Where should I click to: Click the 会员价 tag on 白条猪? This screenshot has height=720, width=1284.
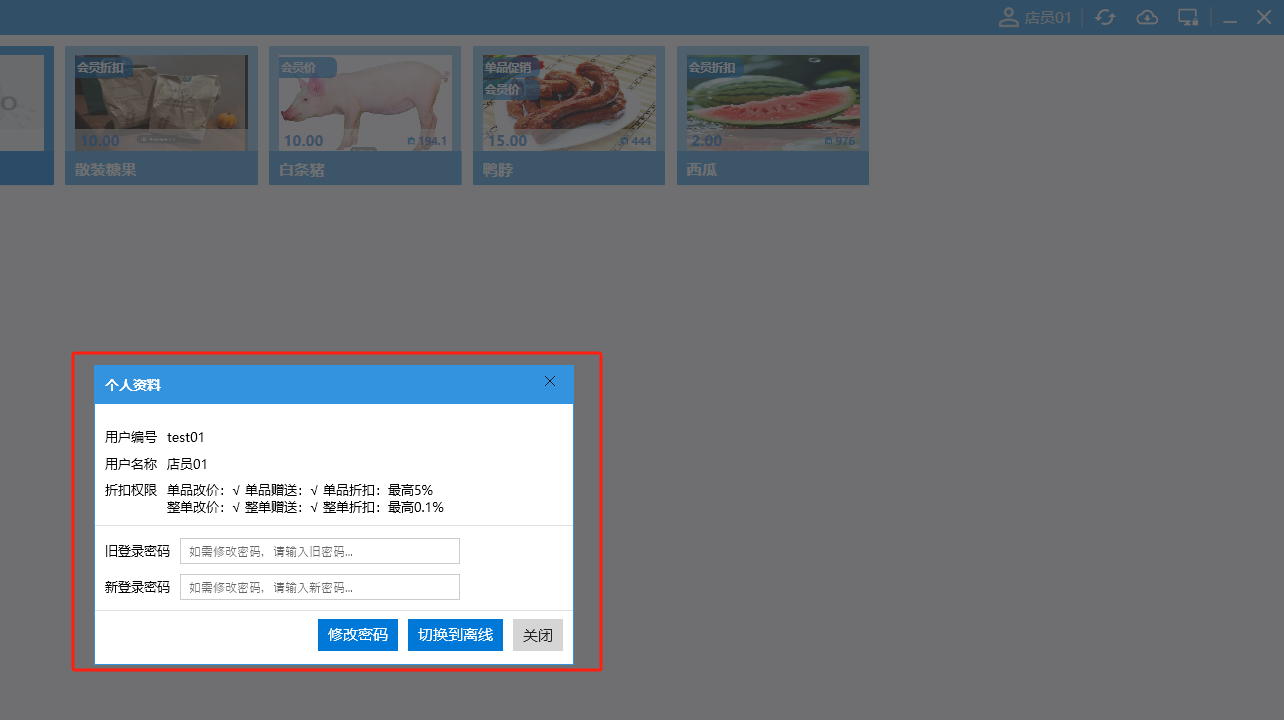[x=299, y=68]
